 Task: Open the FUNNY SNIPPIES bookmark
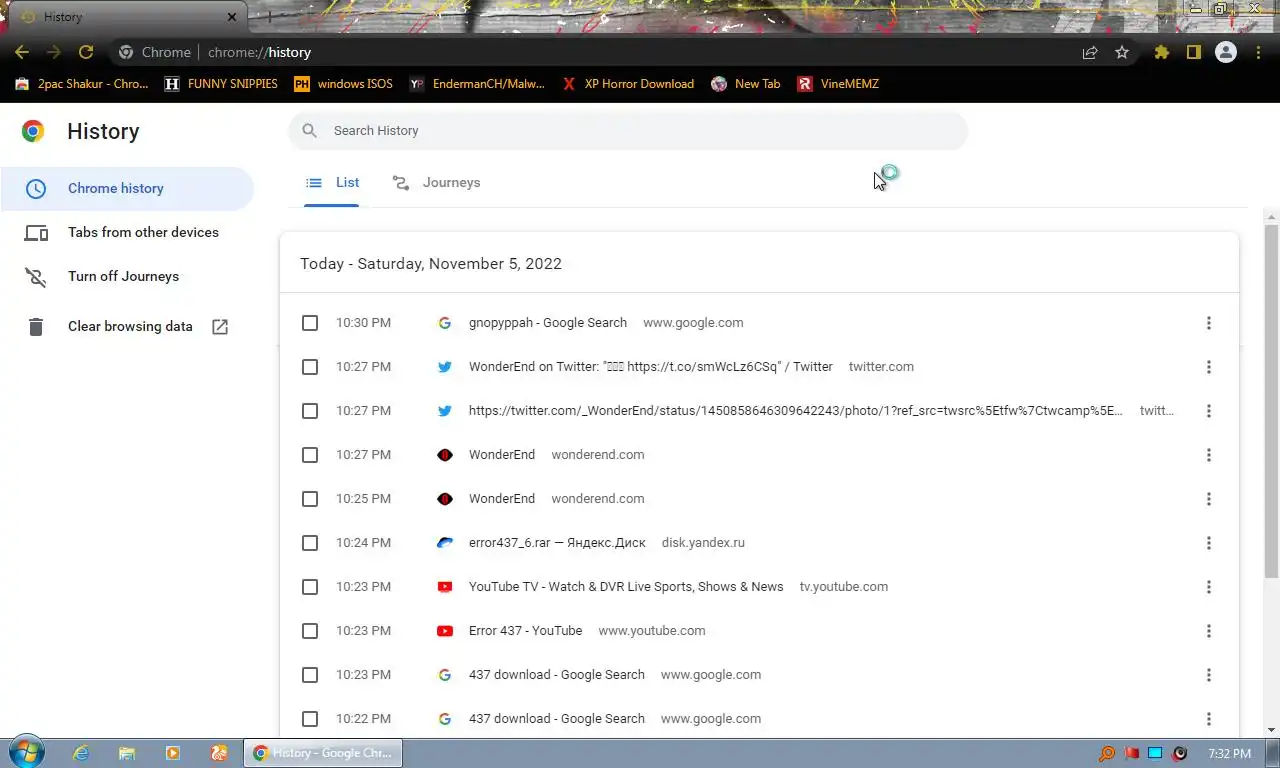pyautogui.click(x=221, y=84)
